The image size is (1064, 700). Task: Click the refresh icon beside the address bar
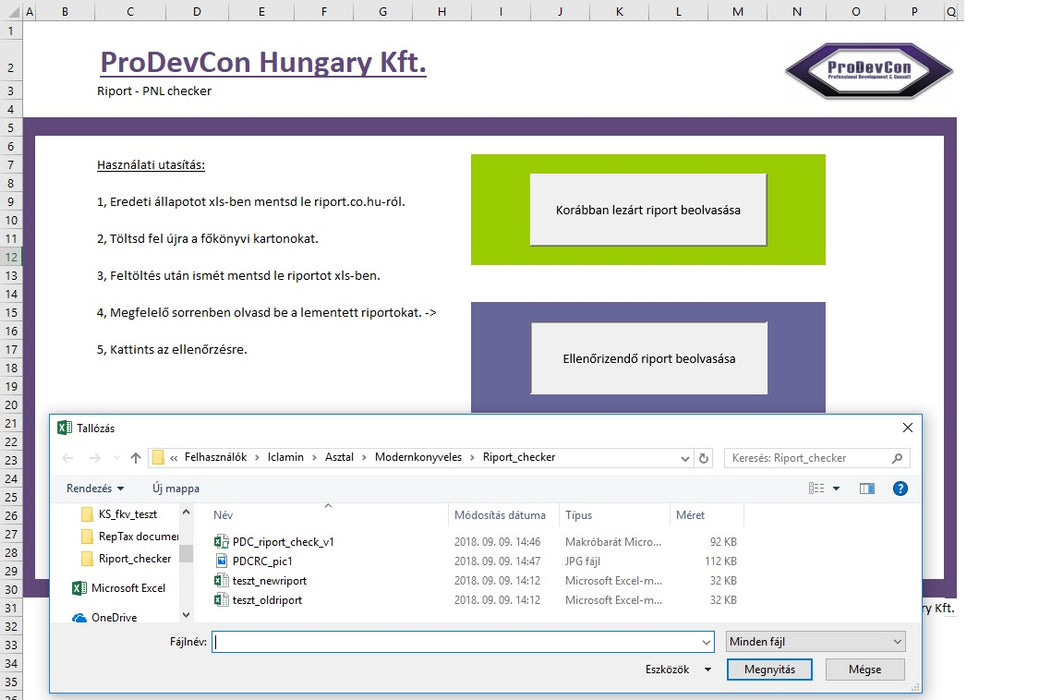pyautogui.click(x=703, y=457)
